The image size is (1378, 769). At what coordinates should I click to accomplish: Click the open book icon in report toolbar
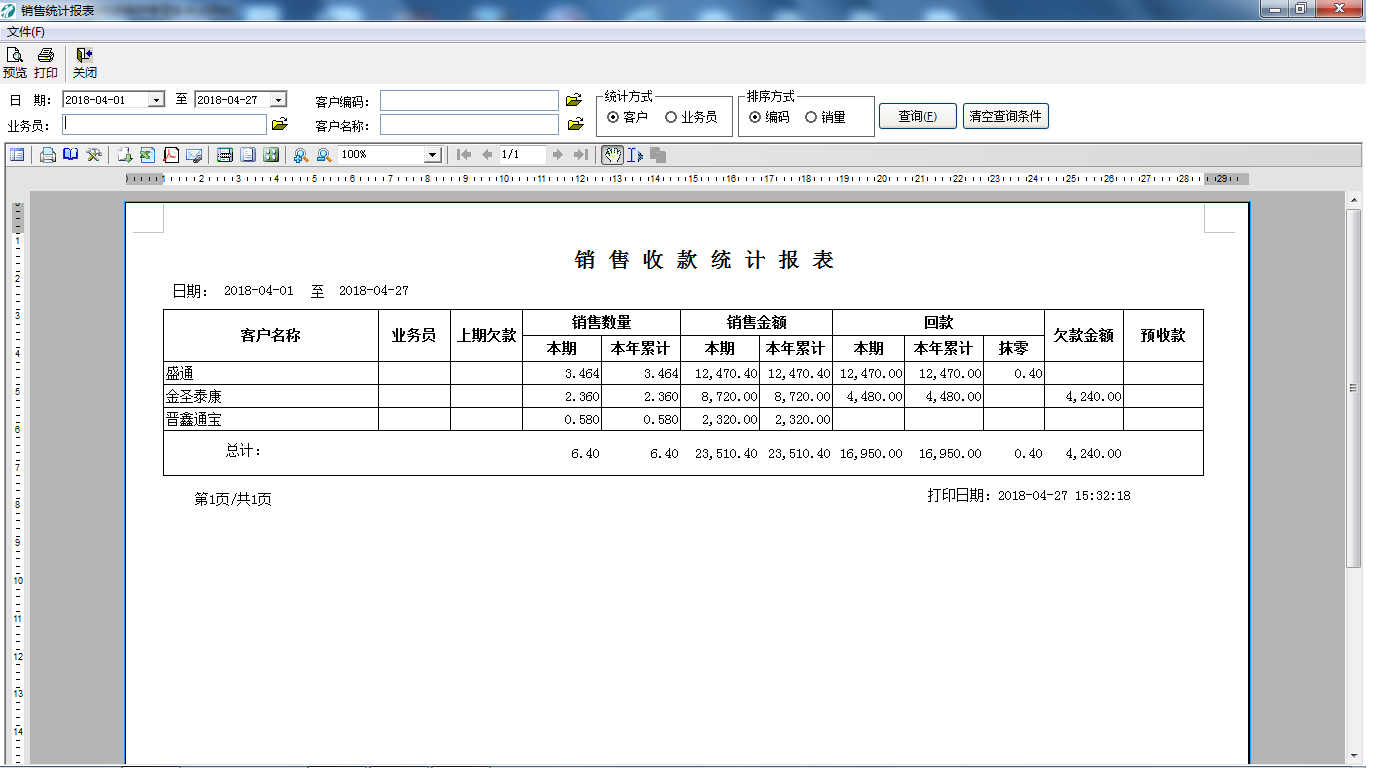pyautogui.click(x=70, y=155)
